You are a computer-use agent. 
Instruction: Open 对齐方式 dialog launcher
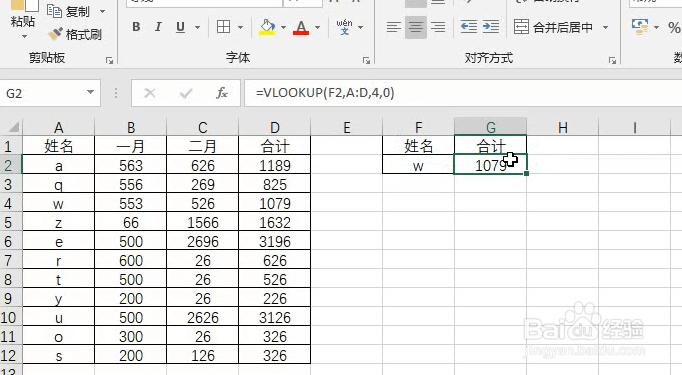tap(612, 60)
